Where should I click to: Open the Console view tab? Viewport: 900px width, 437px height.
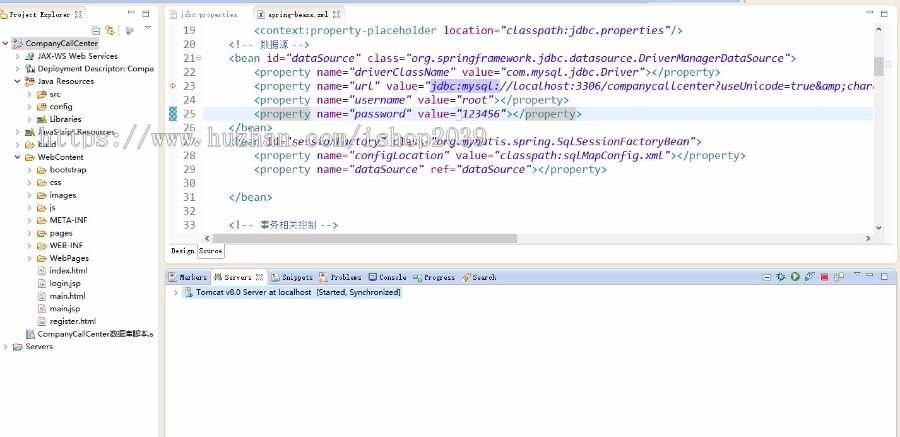pos(387,277)
